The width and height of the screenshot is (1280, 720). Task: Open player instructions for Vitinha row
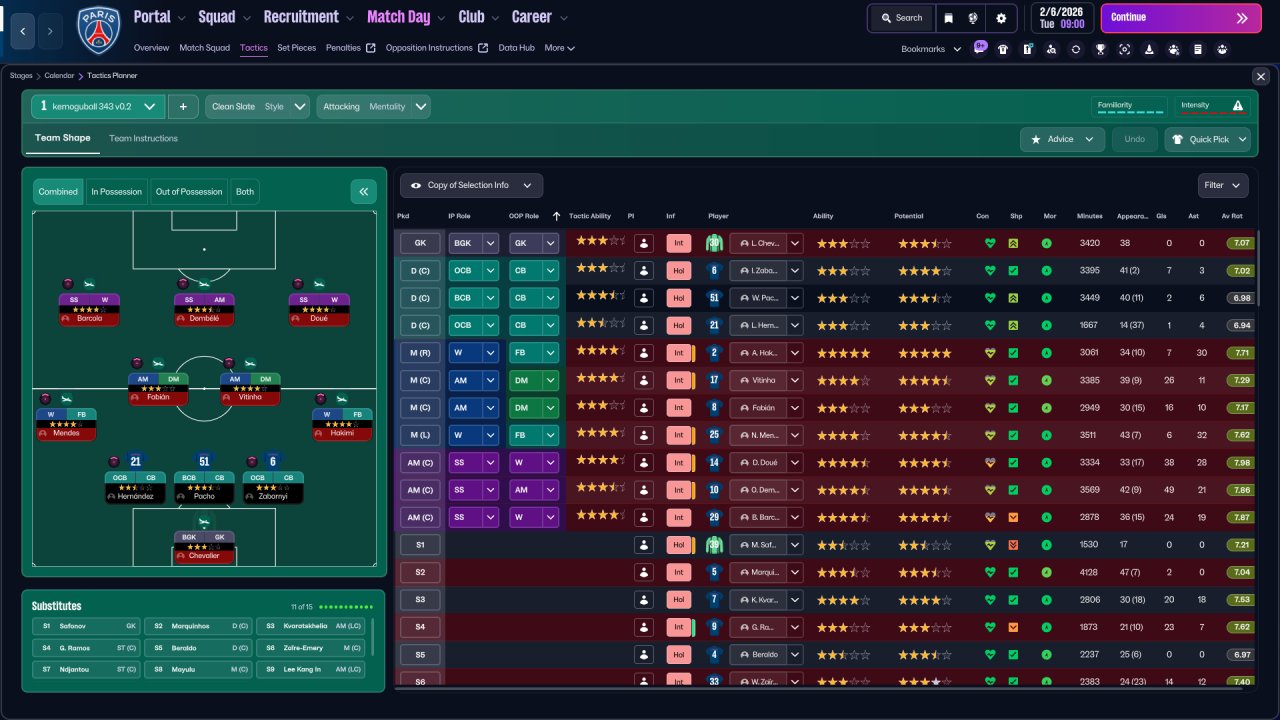click(644, 380)
